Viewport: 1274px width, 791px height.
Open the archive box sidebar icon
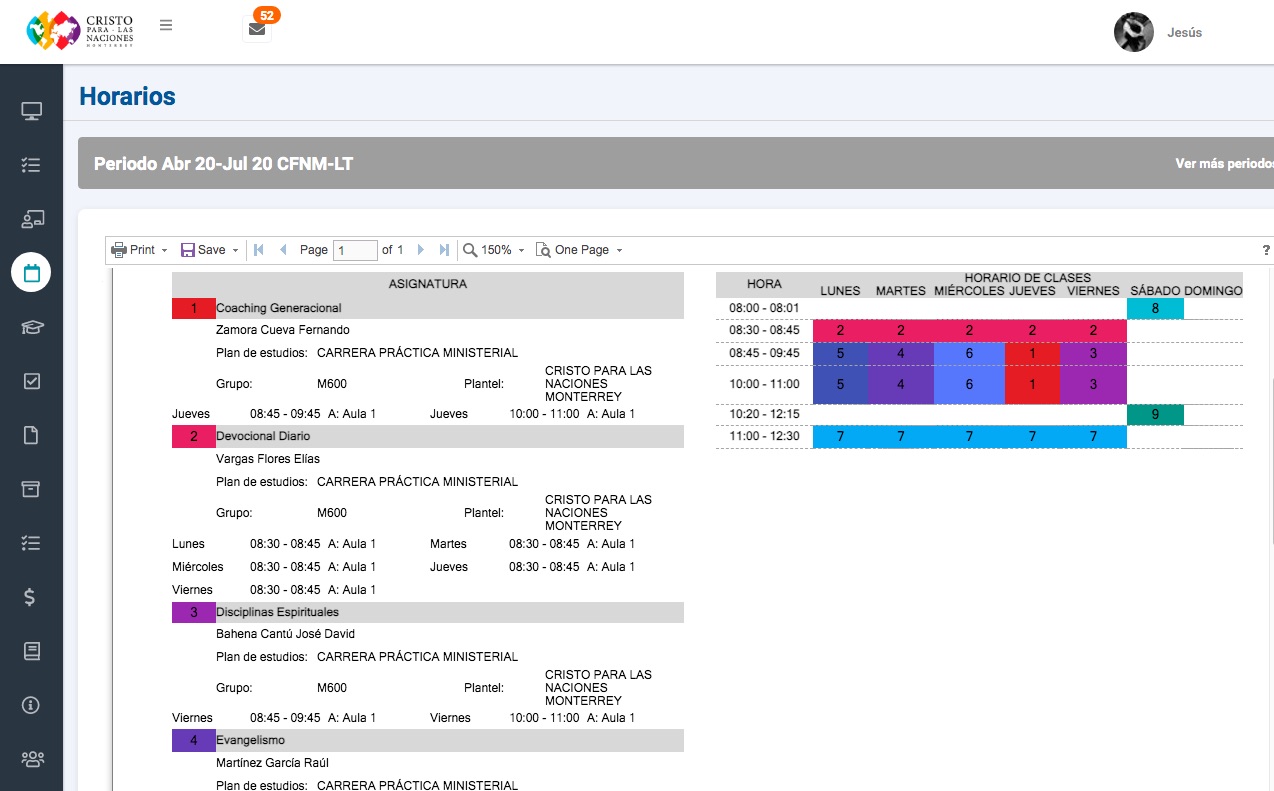click(31, 488)
